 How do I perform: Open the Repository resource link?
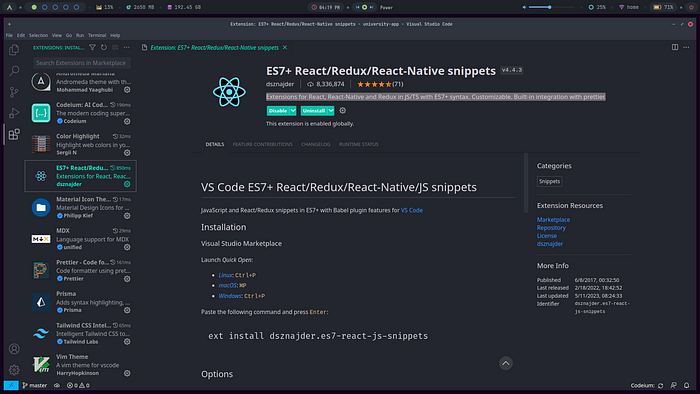pos(551,228)
